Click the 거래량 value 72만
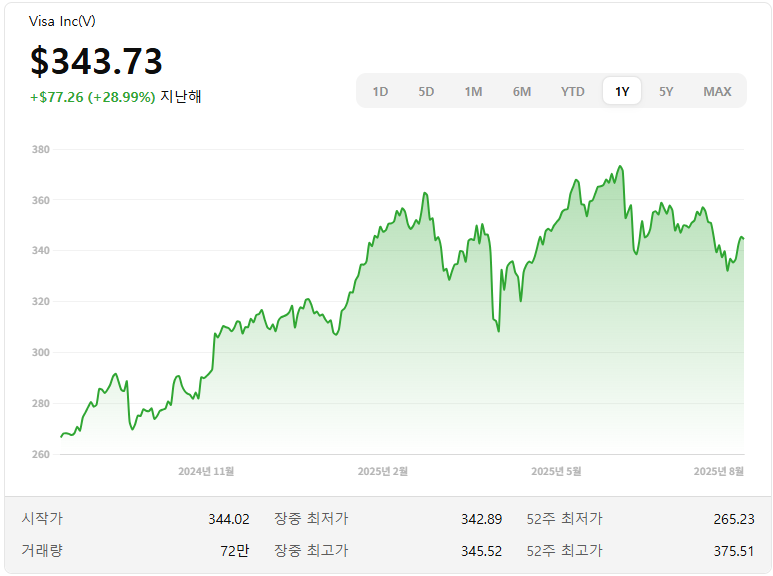The height and width of the screenshot is (576, 773). click(235, 551)
